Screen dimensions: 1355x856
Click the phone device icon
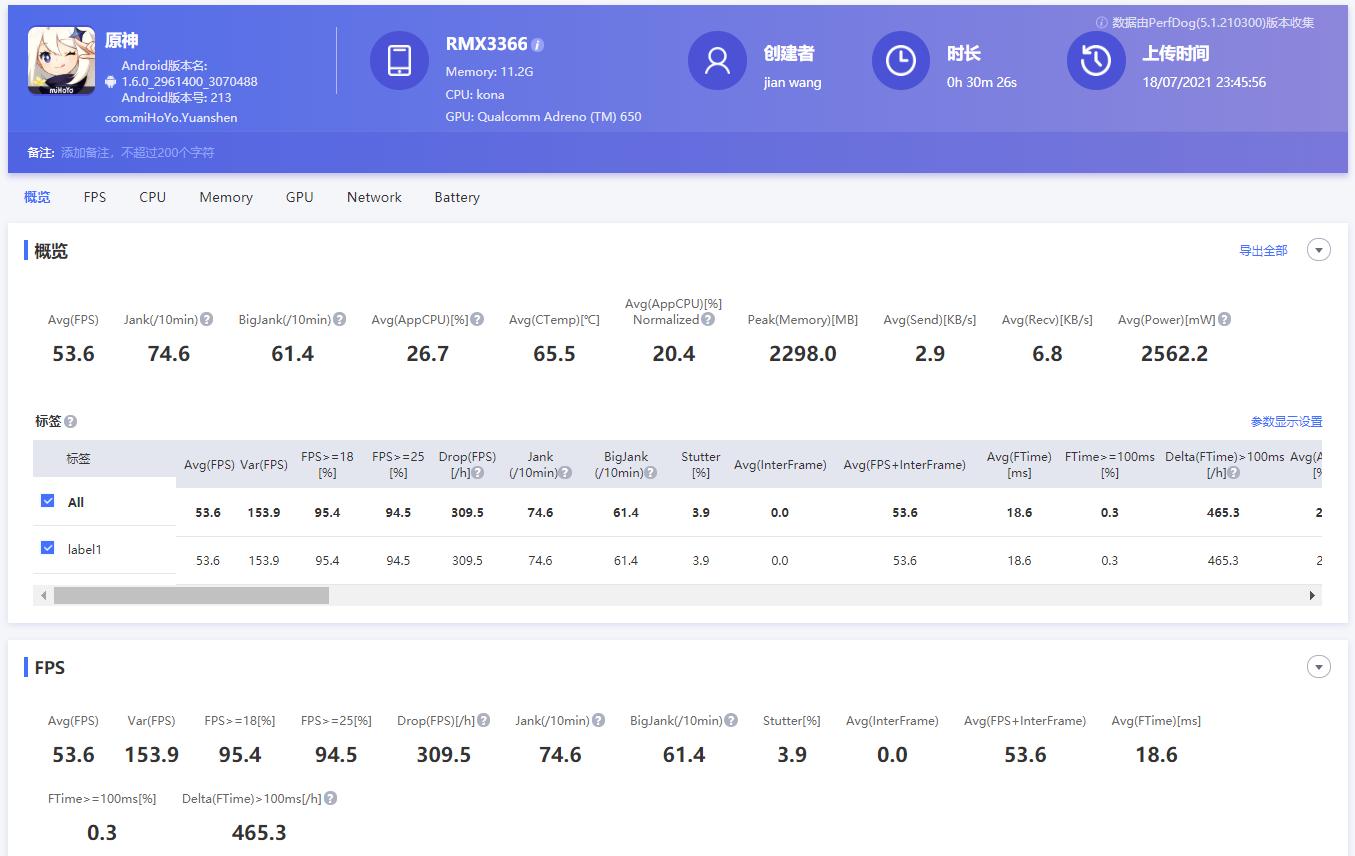399,61
